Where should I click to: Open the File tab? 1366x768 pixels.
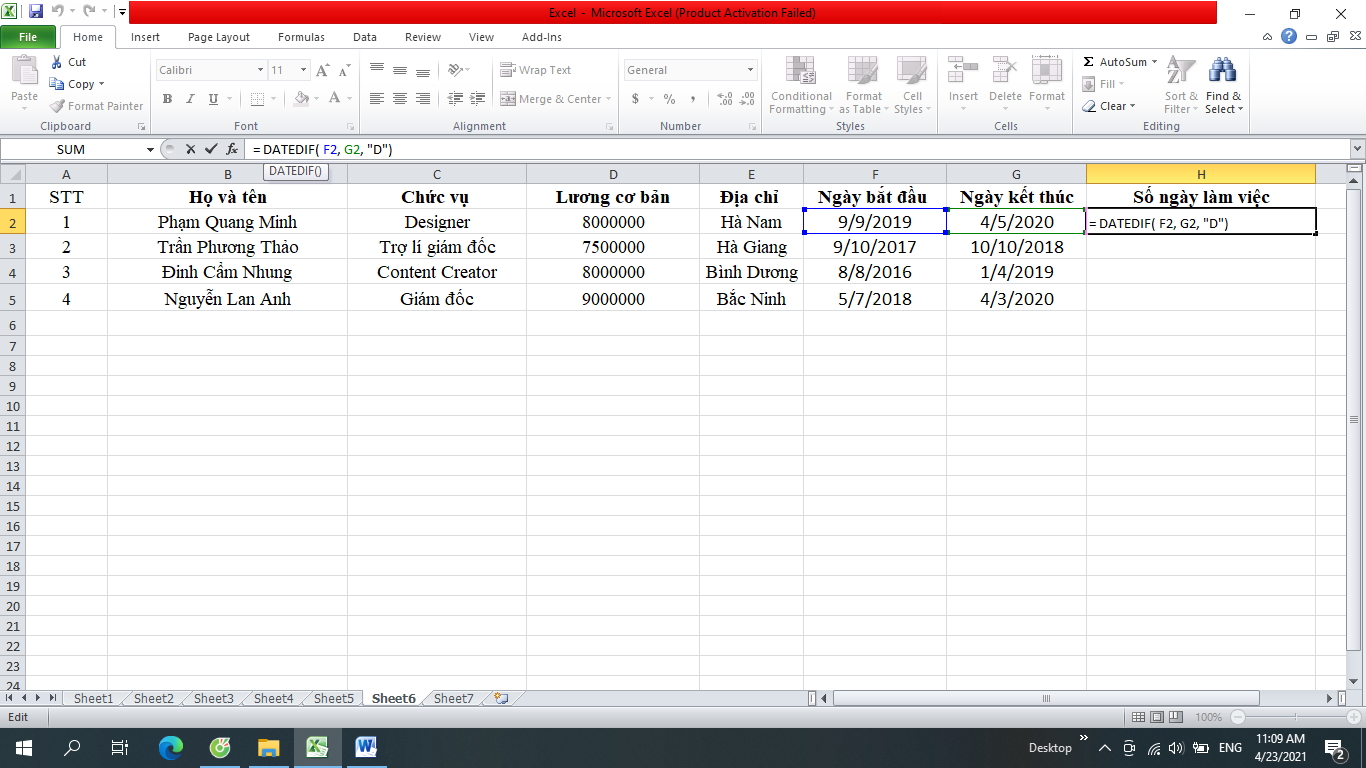tap(28, 37)
